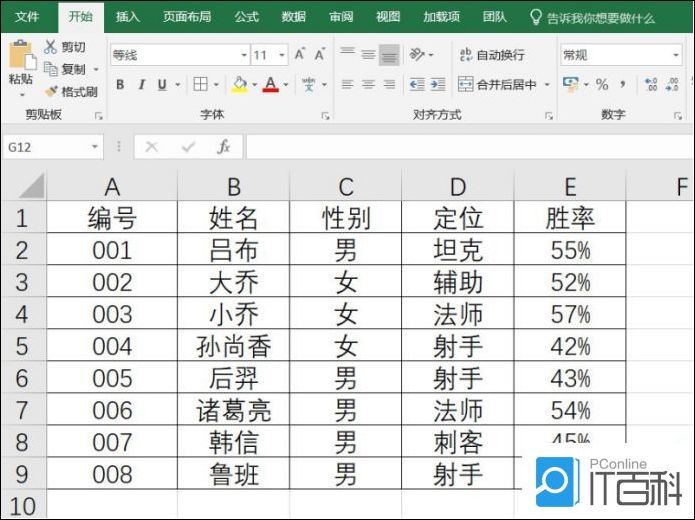Click the formula bar Enter checkmark
The width and height of the screenshot is (695, 520).
(188, 147)
